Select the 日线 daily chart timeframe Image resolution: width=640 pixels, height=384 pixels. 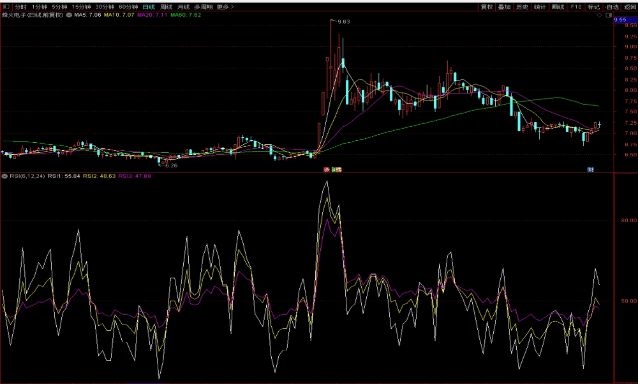tap(149, 7)
